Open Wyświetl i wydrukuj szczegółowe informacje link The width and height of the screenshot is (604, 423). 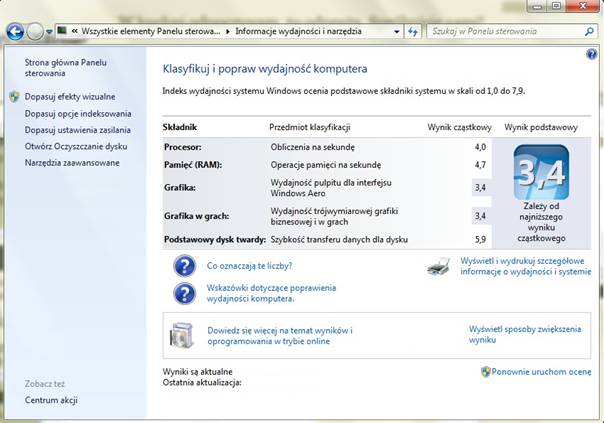point(526,266)
